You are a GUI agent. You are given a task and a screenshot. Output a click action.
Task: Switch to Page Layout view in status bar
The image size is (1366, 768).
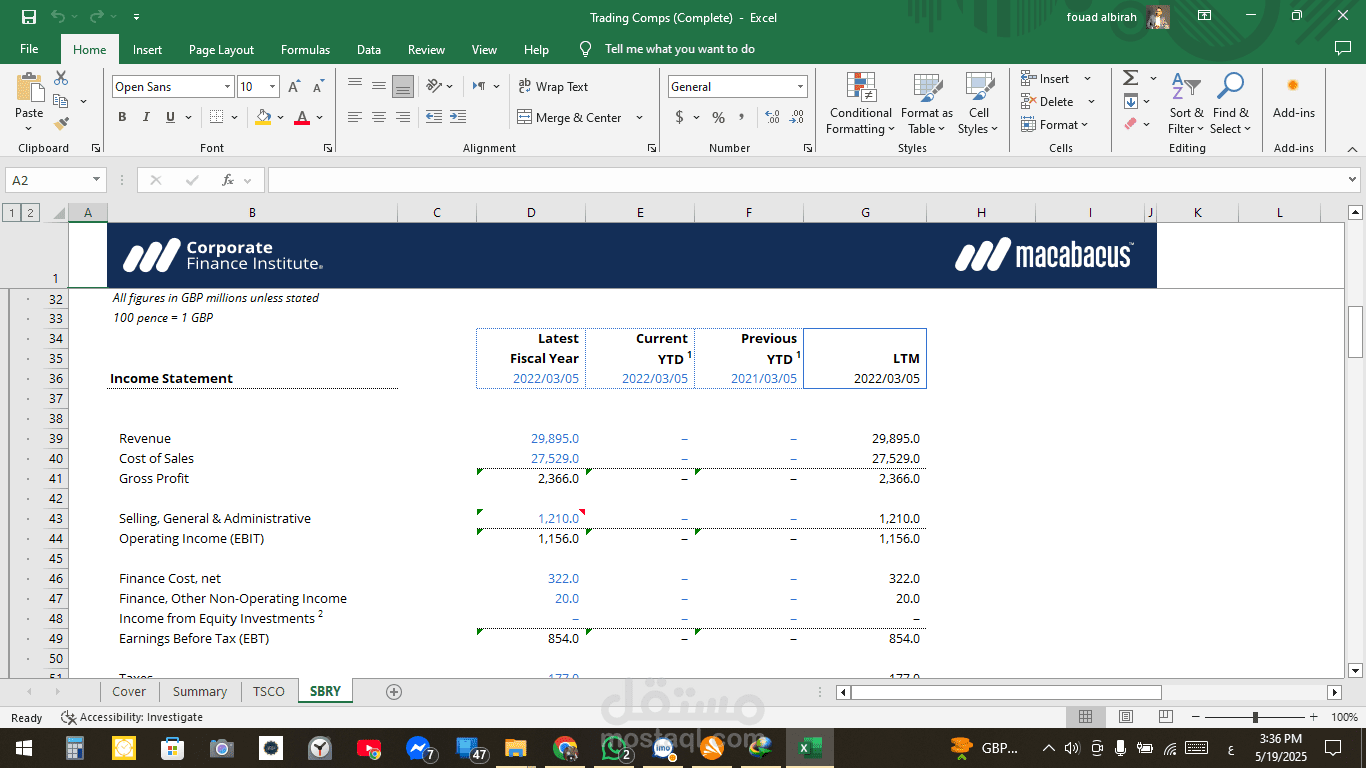[x=1125, y=717]
